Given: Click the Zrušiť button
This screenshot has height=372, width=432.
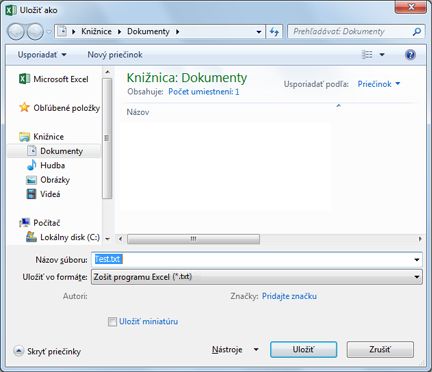Looking at the screenshot, I should tap(380, 349).
